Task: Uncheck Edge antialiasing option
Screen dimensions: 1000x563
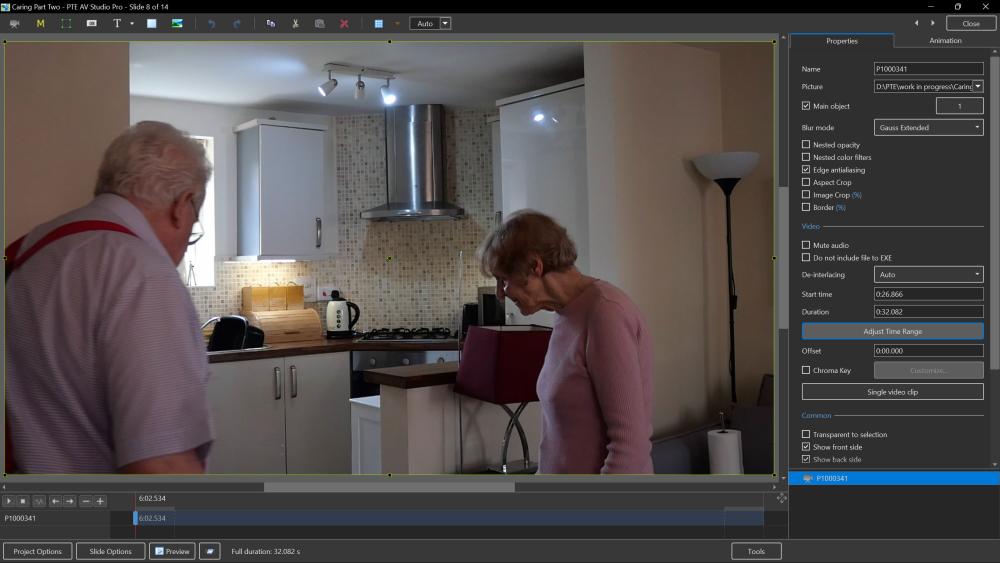Action: [x=806, y=170]
